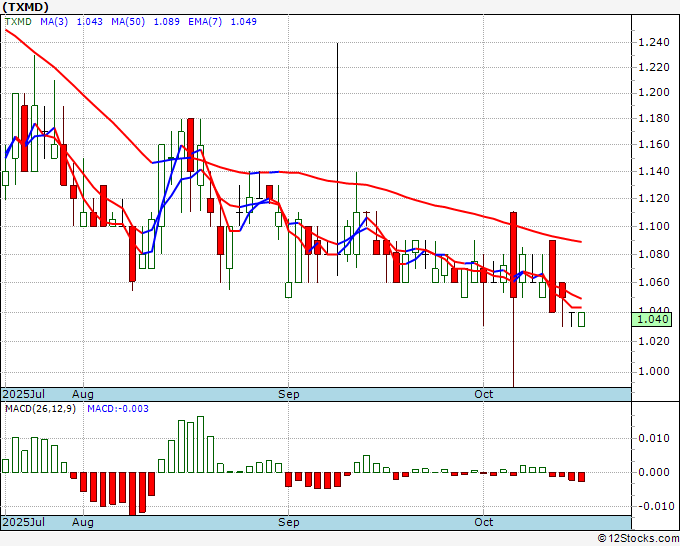
Task: Click the 1.060 price axis label
Action: click(654, 282)
